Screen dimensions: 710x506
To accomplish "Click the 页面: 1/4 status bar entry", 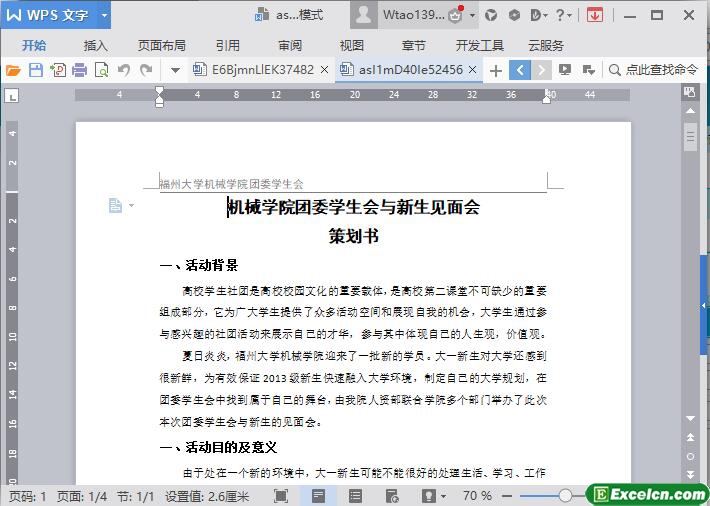I will 82,496.
